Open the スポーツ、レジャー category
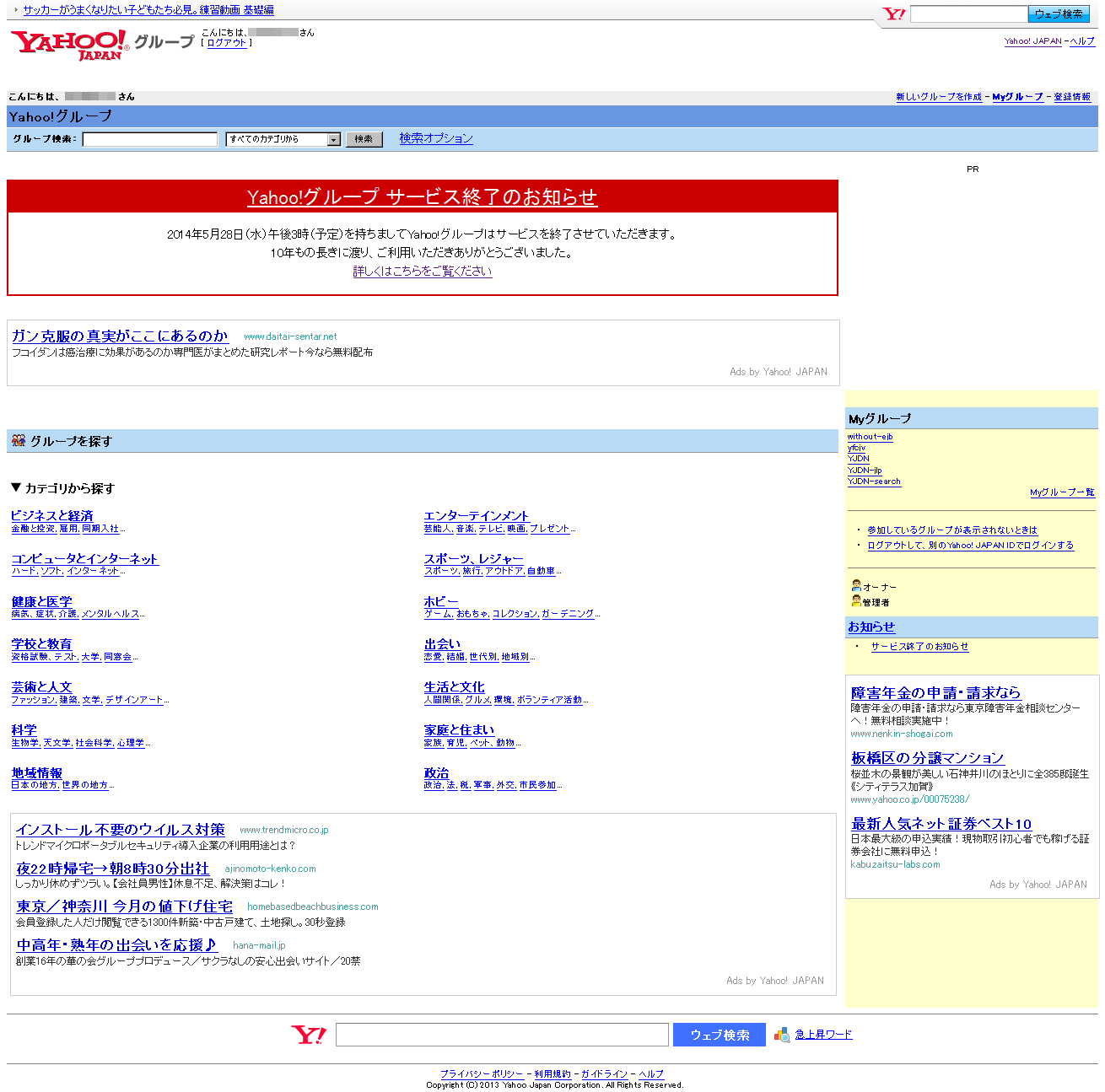Viewport: 1105px width, 1092px height. tap(473, 559)
